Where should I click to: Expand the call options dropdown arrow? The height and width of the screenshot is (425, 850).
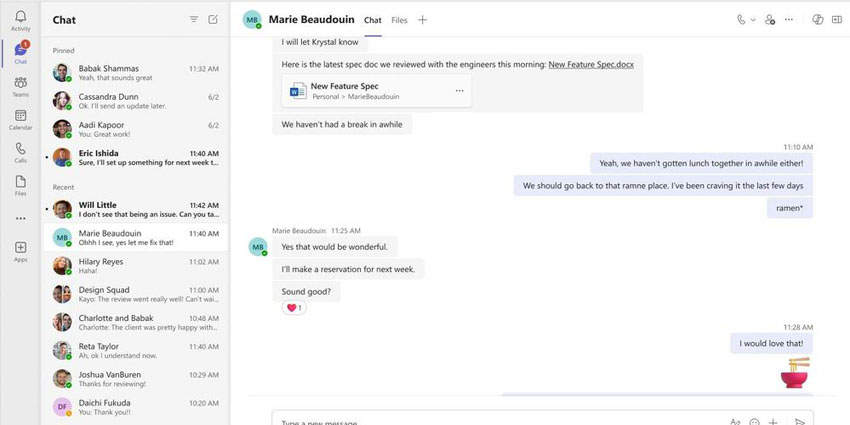click(753, 20)
